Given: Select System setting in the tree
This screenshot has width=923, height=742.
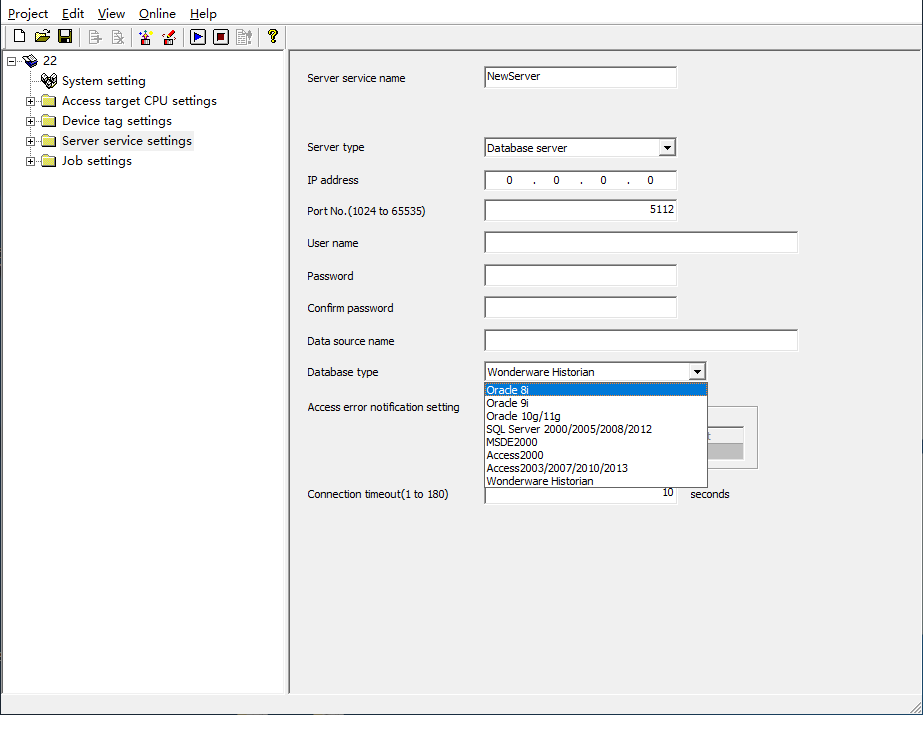Looking at the screenshot, I should [x=103, y=81].
